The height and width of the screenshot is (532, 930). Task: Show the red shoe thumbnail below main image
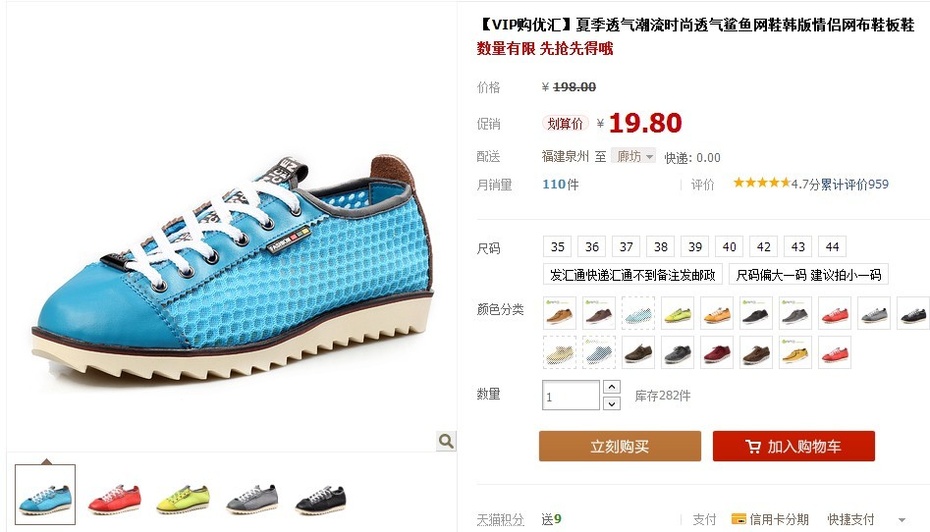pos(114,497)
